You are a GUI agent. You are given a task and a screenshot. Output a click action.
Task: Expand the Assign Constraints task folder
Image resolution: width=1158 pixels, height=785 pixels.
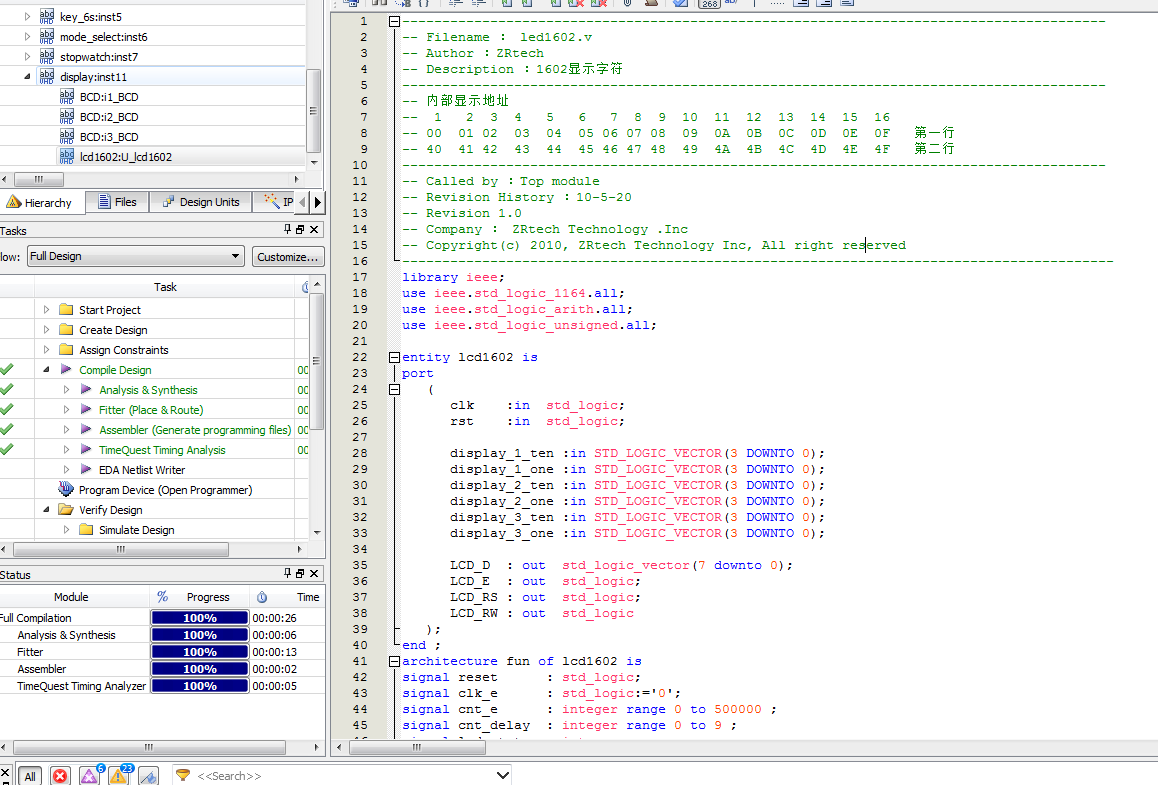pyautogui.click(x=47, y=349)
